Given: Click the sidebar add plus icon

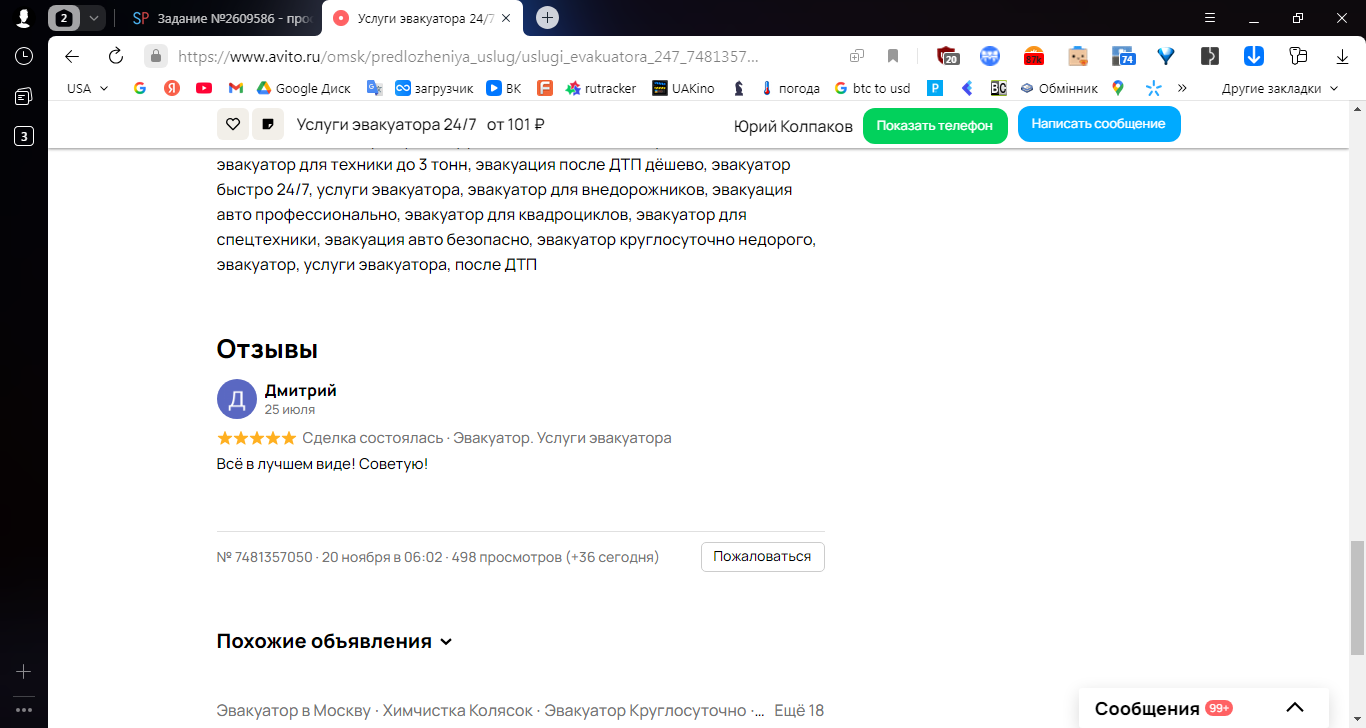Looking at the screenshot, I should click(x=24, y=672).
